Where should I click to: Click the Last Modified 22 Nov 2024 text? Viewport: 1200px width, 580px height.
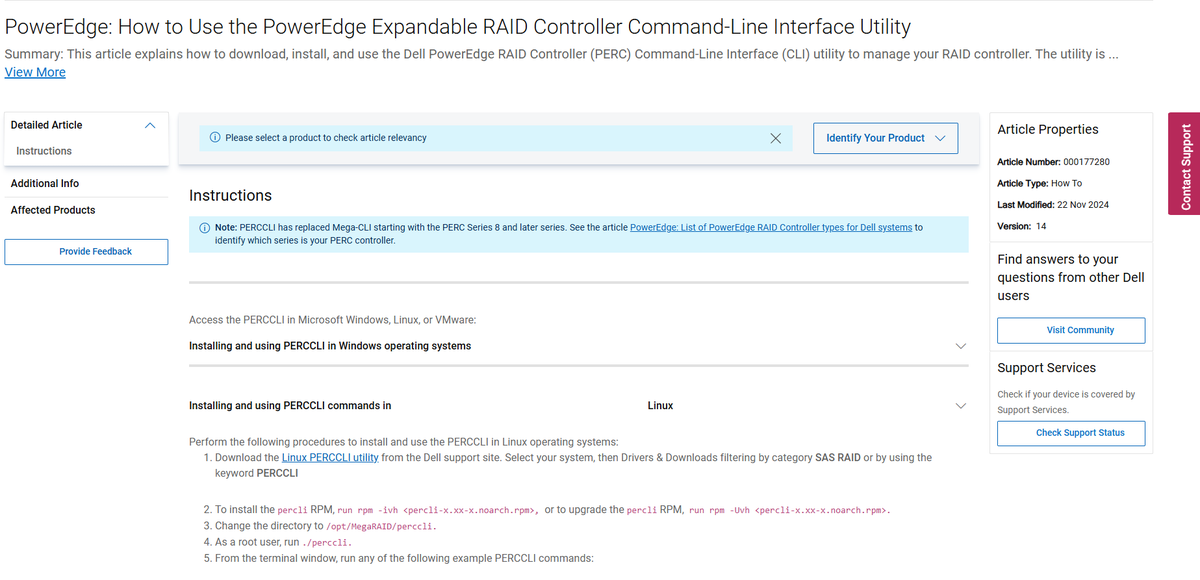1053,205
